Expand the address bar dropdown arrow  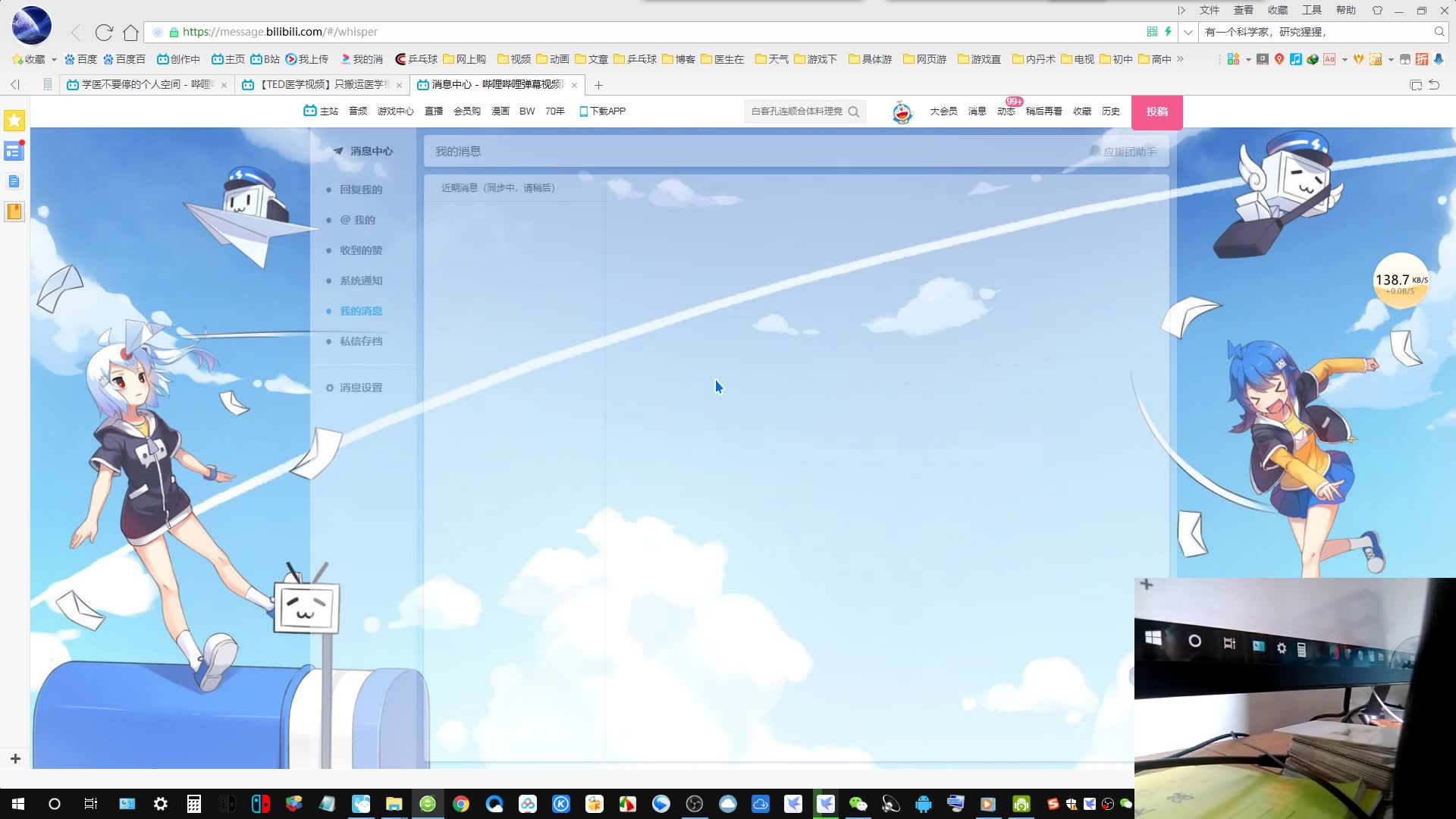[x=1188, y=32]
